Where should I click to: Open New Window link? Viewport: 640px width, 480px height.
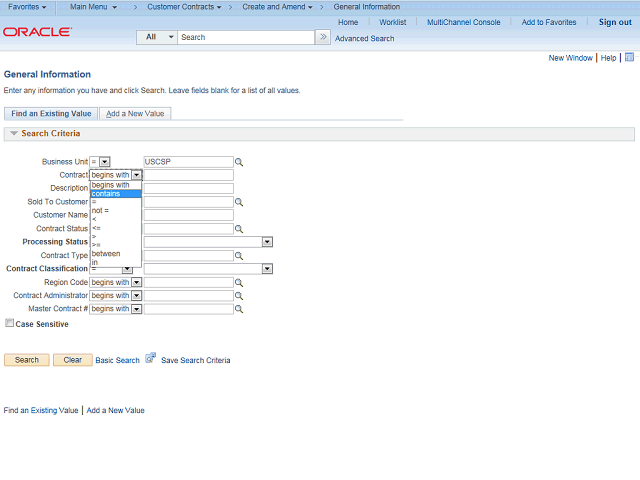[x=570, y=58]
